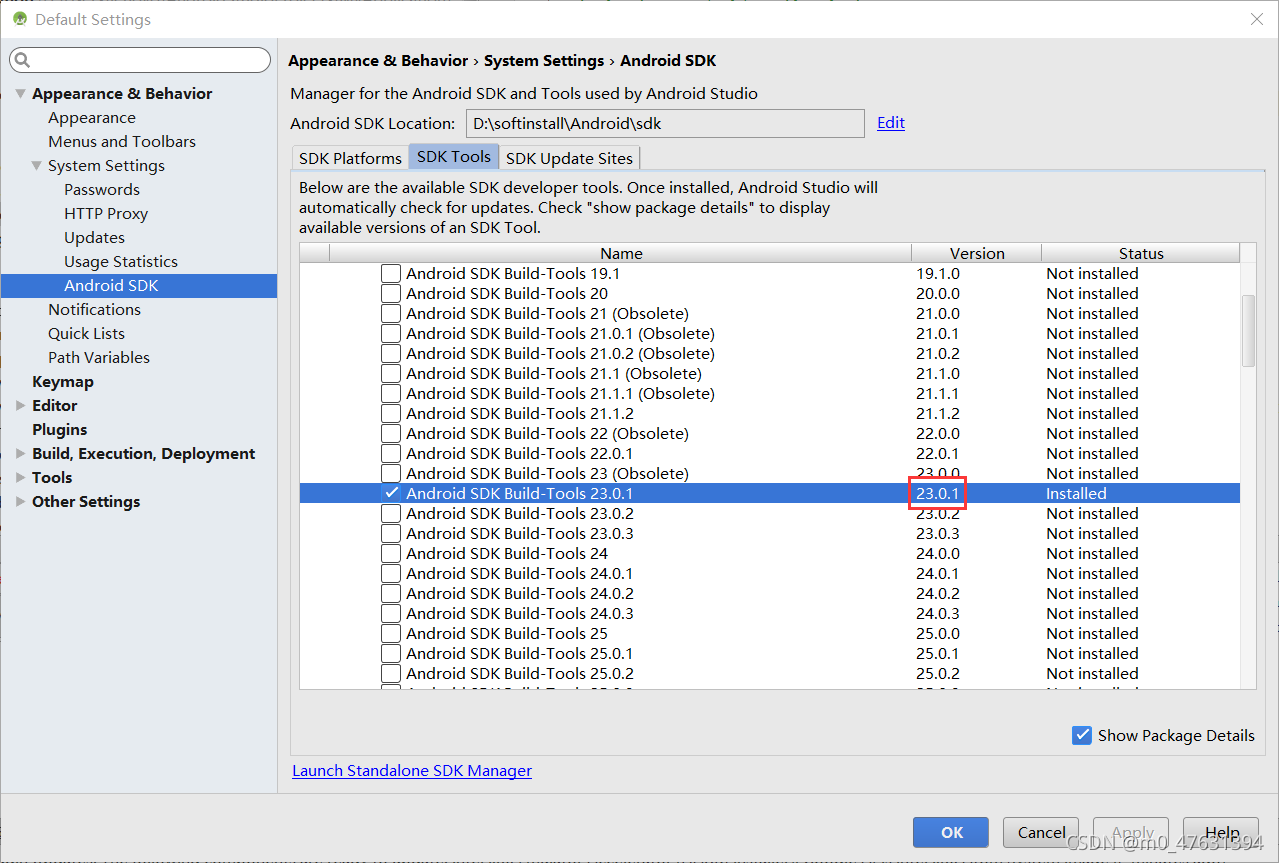
Task: Check Android SDK Build-Tools 24.0.3
Action: [391, 613]
